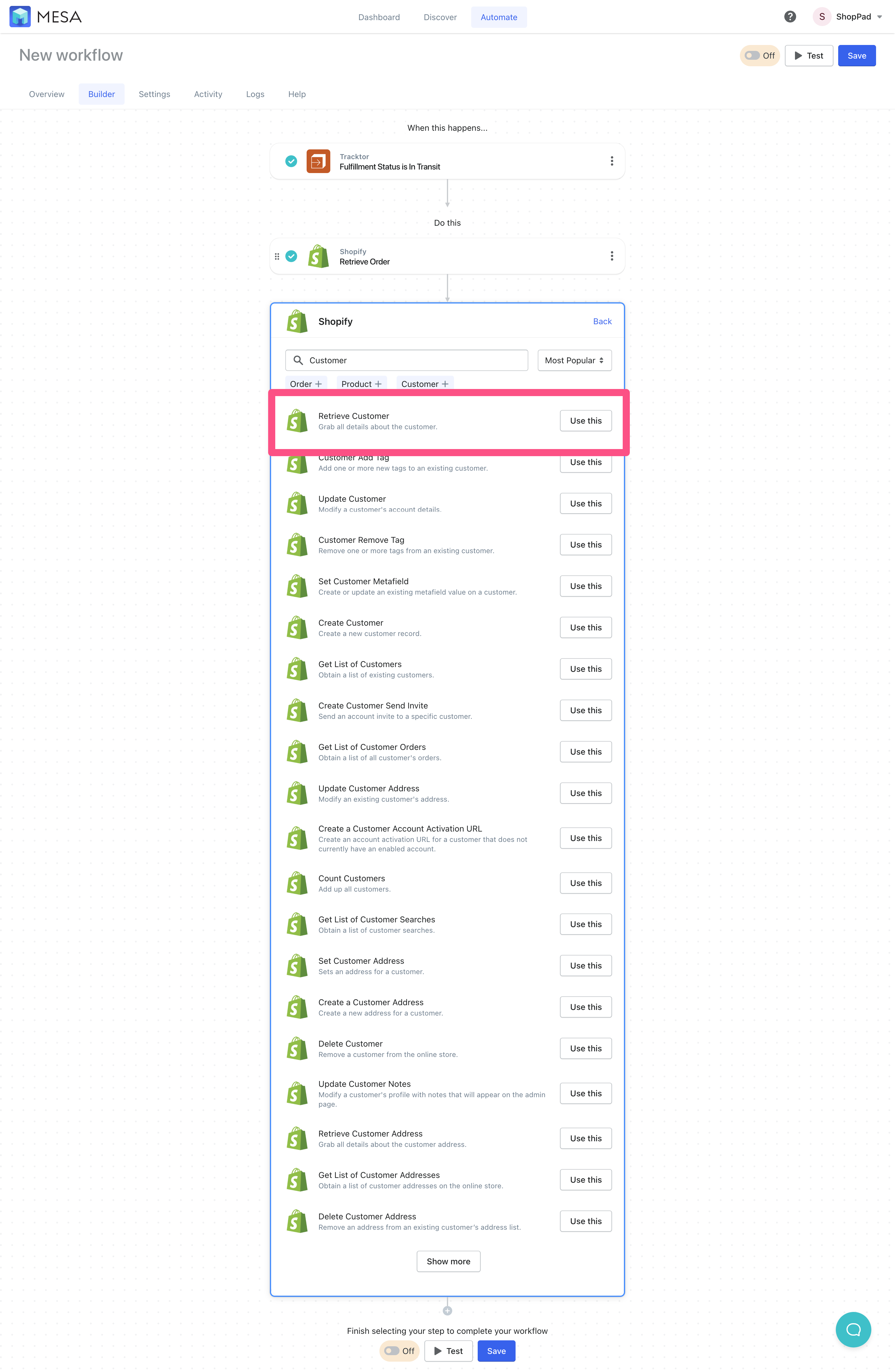Click the Shopify icon beside Create Customer
Viewport: 895px width, 1372px height.
coord(297,628)
